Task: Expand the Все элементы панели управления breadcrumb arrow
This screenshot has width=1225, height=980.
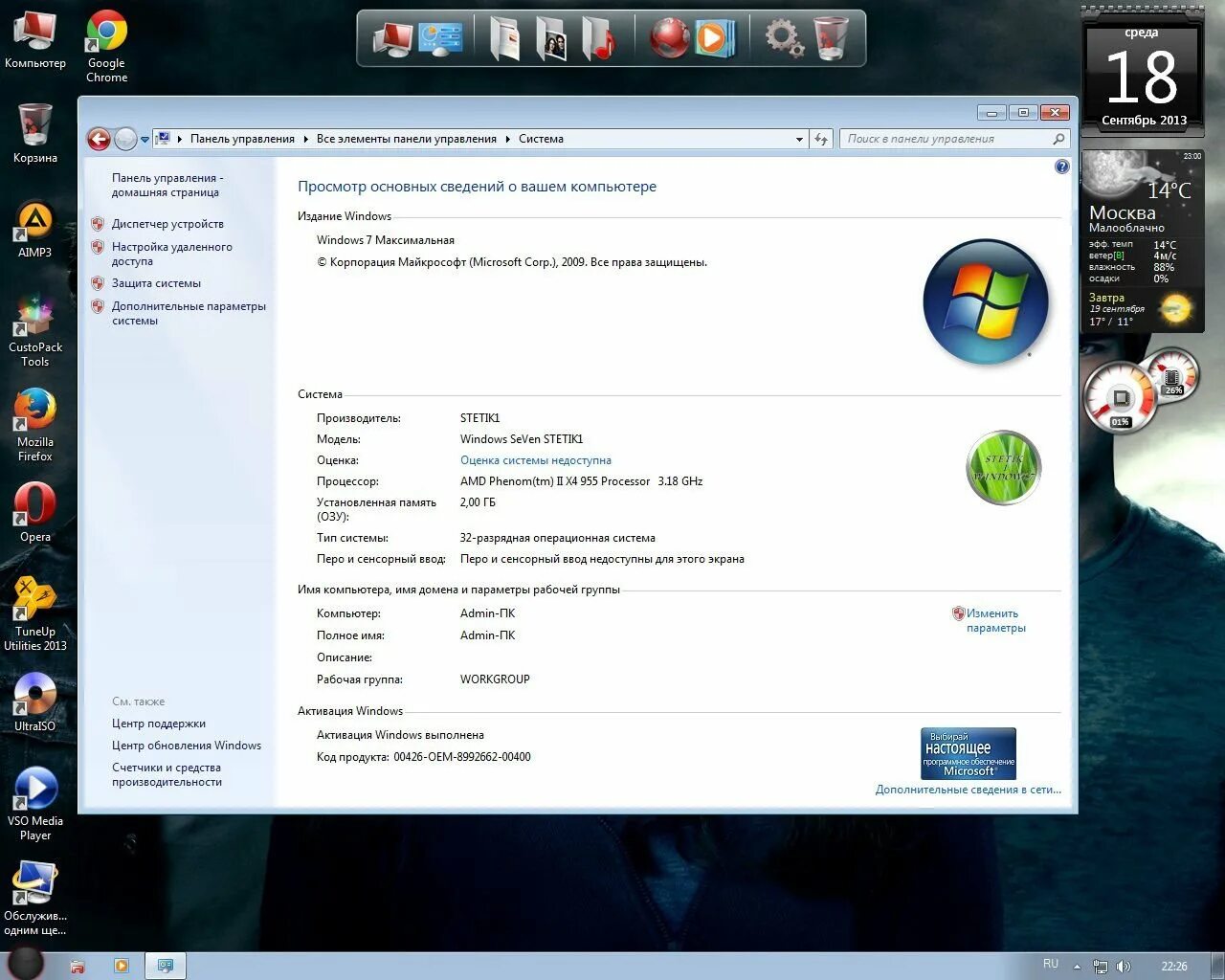Action: point(508,140)
